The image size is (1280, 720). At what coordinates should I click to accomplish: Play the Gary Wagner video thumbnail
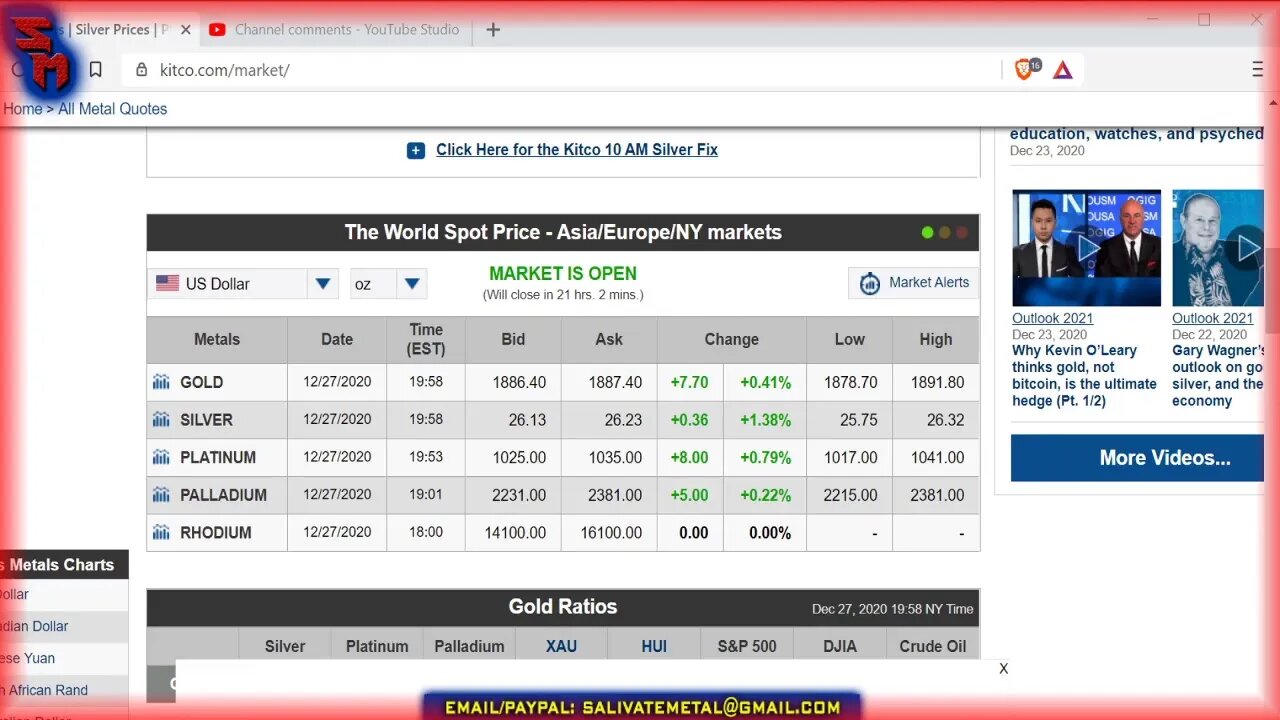coord(1218,248)
